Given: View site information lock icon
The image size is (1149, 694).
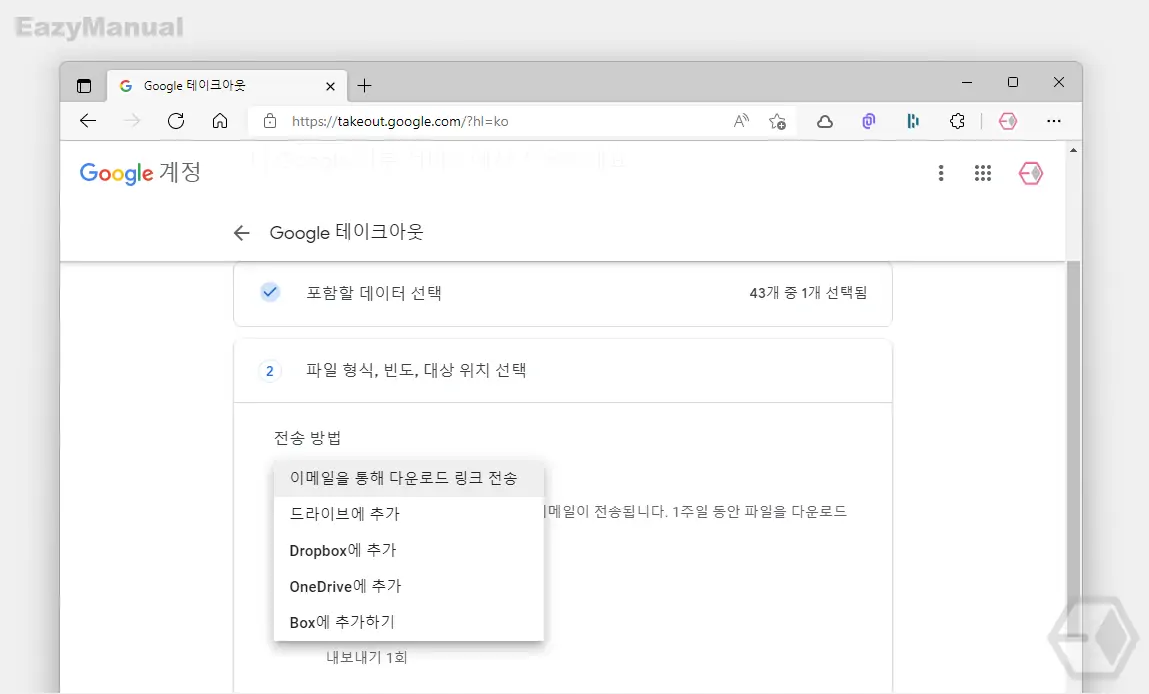Looking at the screenshot, I should [270, 121].
